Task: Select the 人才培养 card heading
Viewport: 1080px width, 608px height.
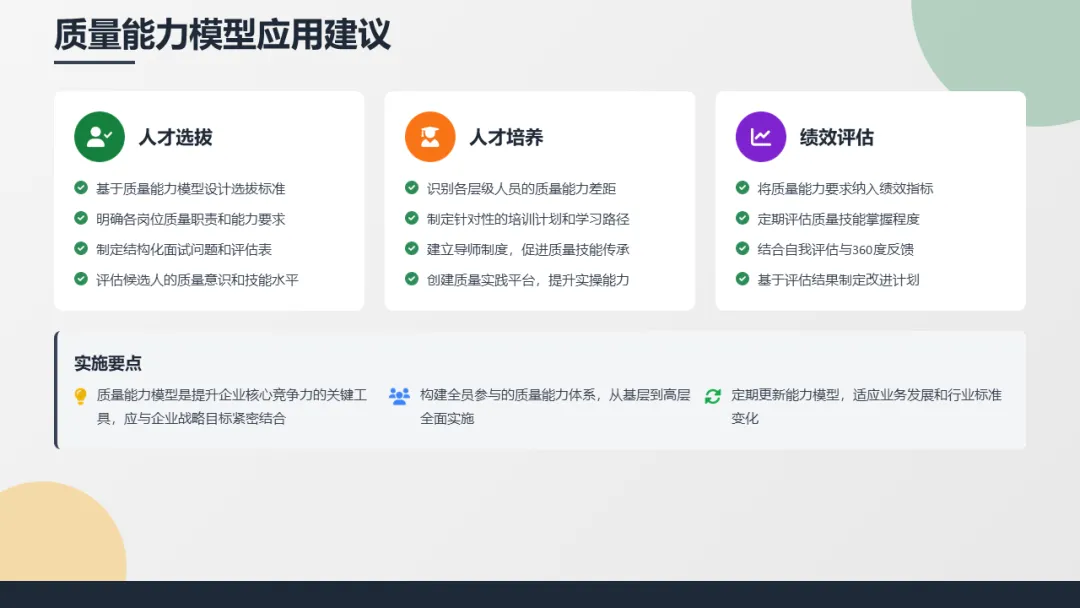Action: 506,137
